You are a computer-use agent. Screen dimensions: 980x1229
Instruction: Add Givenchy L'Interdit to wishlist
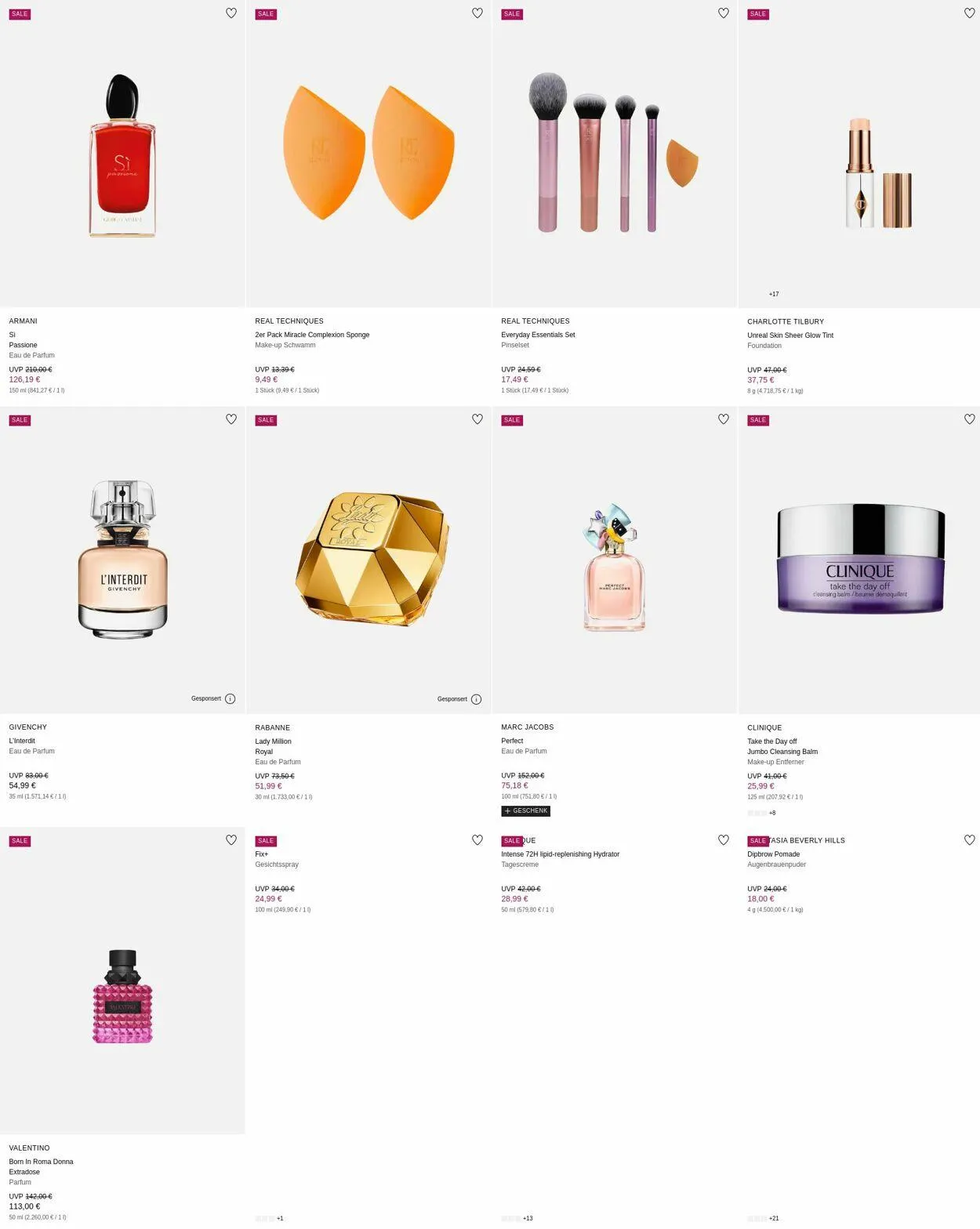(x=231, y=419)
